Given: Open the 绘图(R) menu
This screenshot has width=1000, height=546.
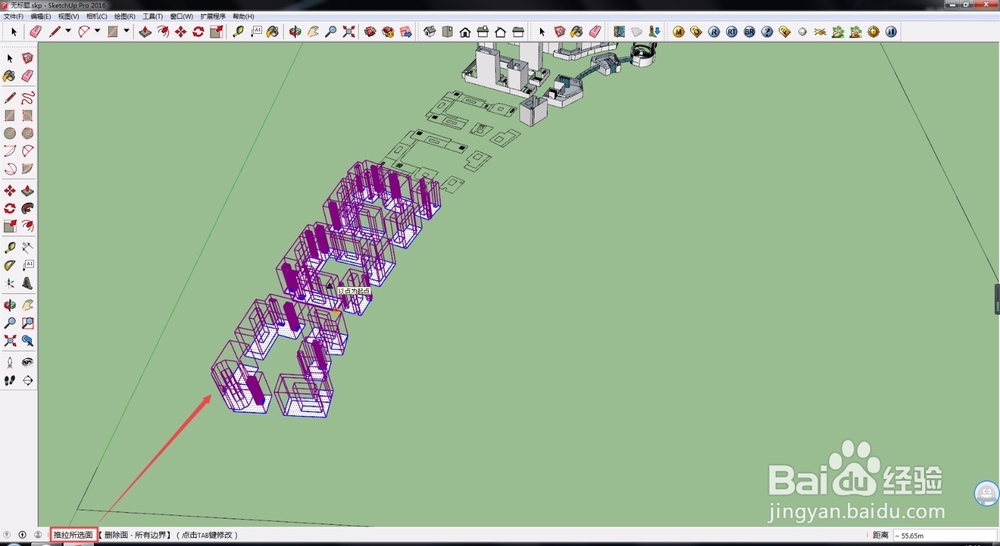Looking at the screenshot, I should pos(124,16).
